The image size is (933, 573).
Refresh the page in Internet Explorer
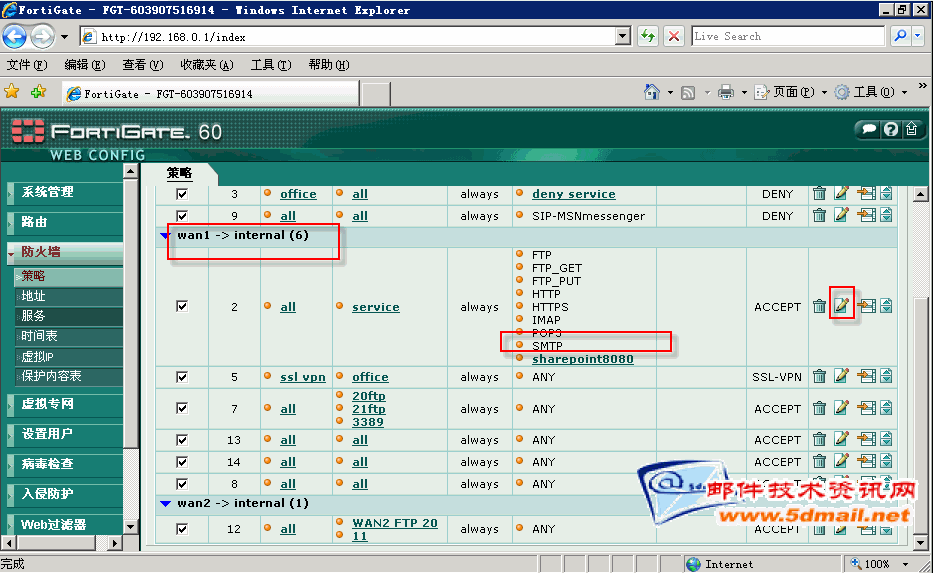[647, 36]
